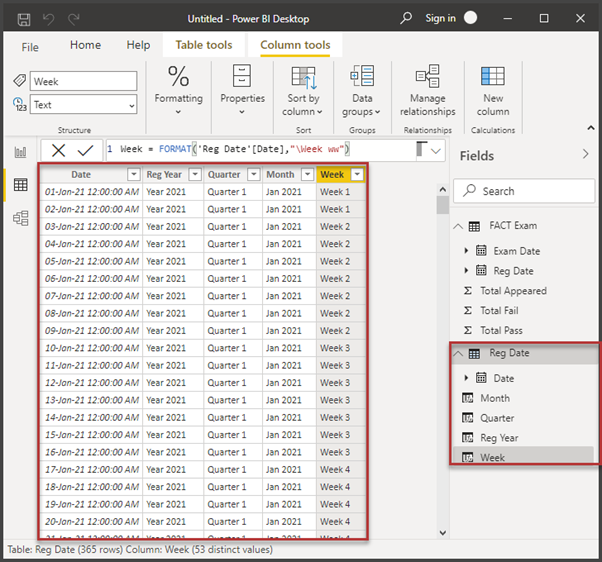Image resolution: width=602 pixels, height=562 pixels.
Task: Click inside the DAX formula bar
Action: coord(261,149)
